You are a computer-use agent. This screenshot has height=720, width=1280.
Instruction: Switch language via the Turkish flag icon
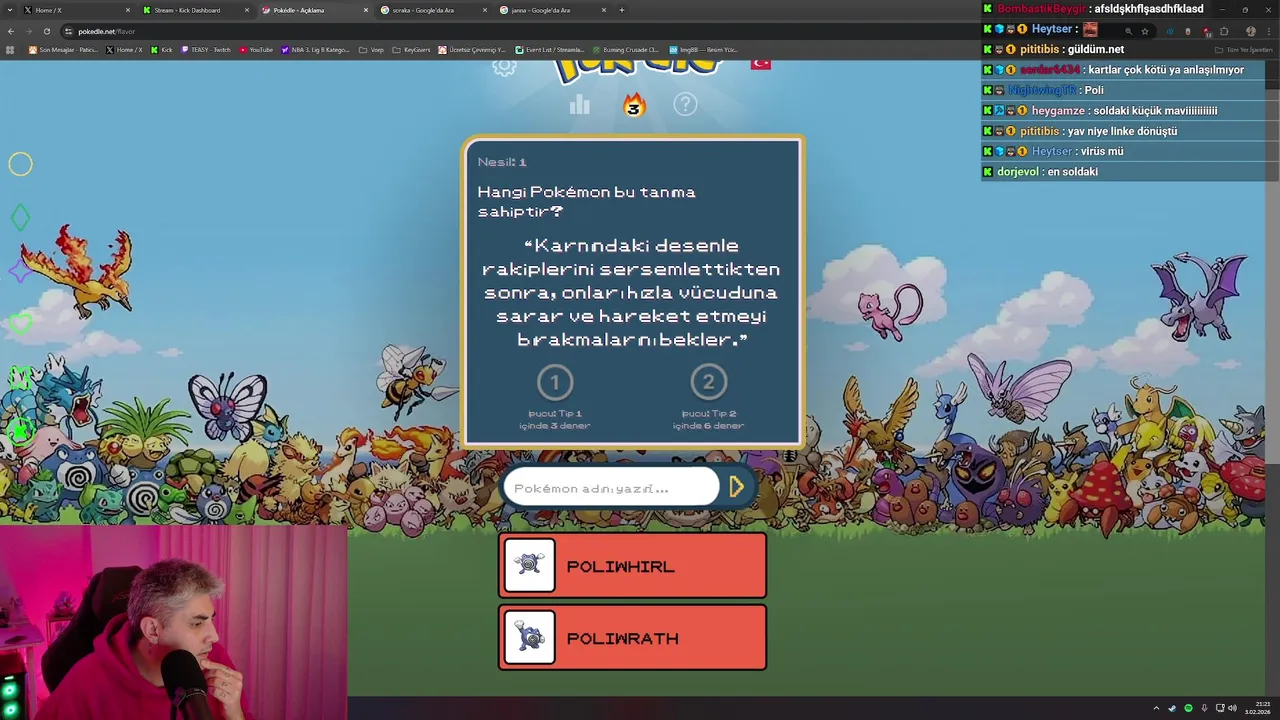(761, 63)
